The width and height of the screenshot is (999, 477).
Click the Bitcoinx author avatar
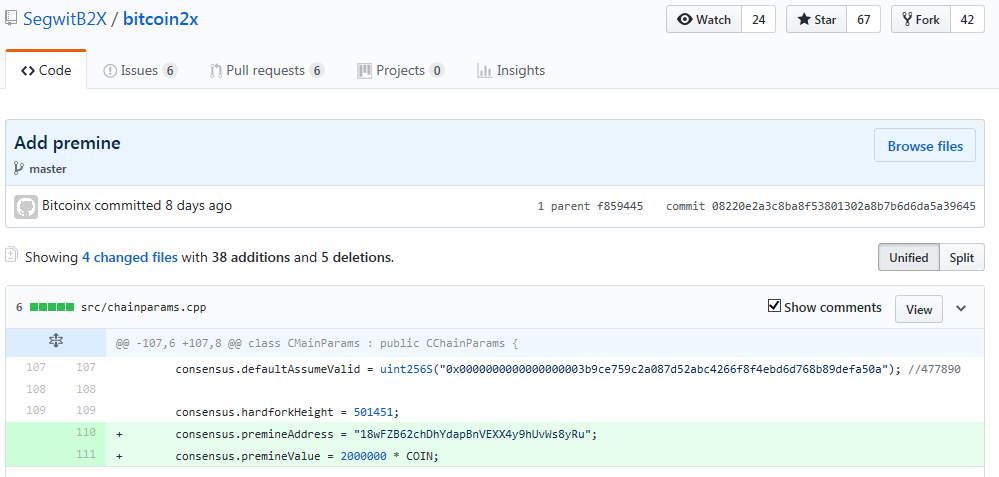pyautogui.click(x=26, y=207)
